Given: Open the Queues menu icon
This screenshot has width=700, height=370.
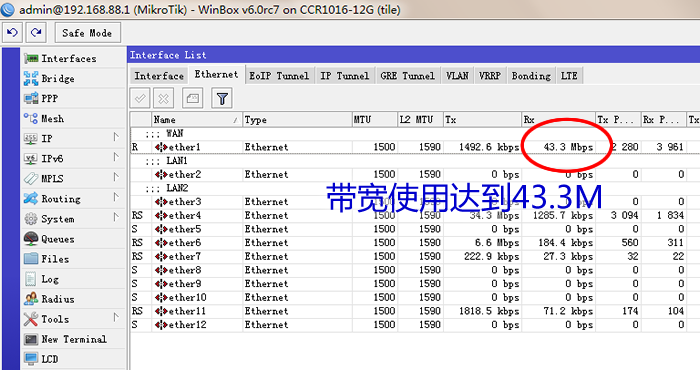Looking at the screenshot, I should pyautogui.click(x=31, y=239).
